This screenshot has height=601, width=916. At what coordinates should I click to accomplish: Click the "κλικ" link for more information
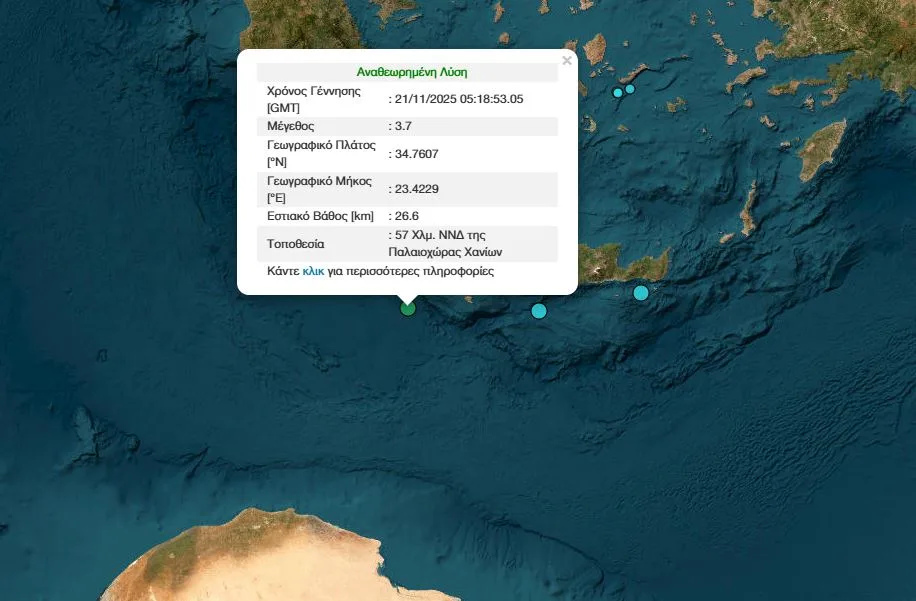(x=313, y=271)
